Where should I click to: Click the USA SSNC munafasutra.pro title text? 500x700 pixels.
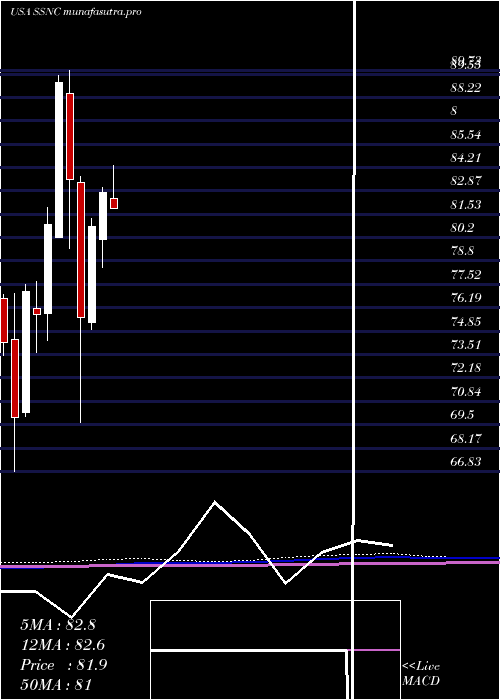click(x=75, y=12)
